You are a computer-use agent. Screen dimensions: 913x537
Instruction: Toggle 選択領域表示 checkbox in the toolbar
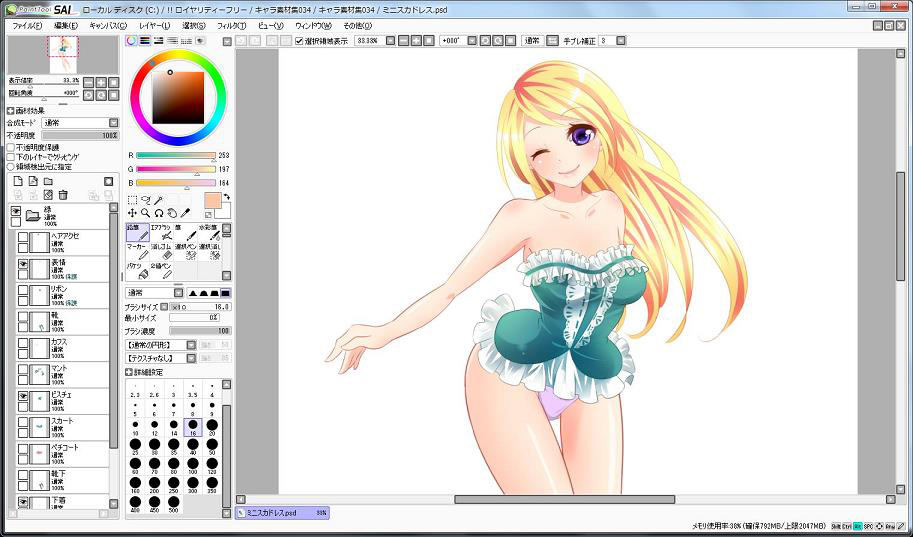click(x=300, y=41)
